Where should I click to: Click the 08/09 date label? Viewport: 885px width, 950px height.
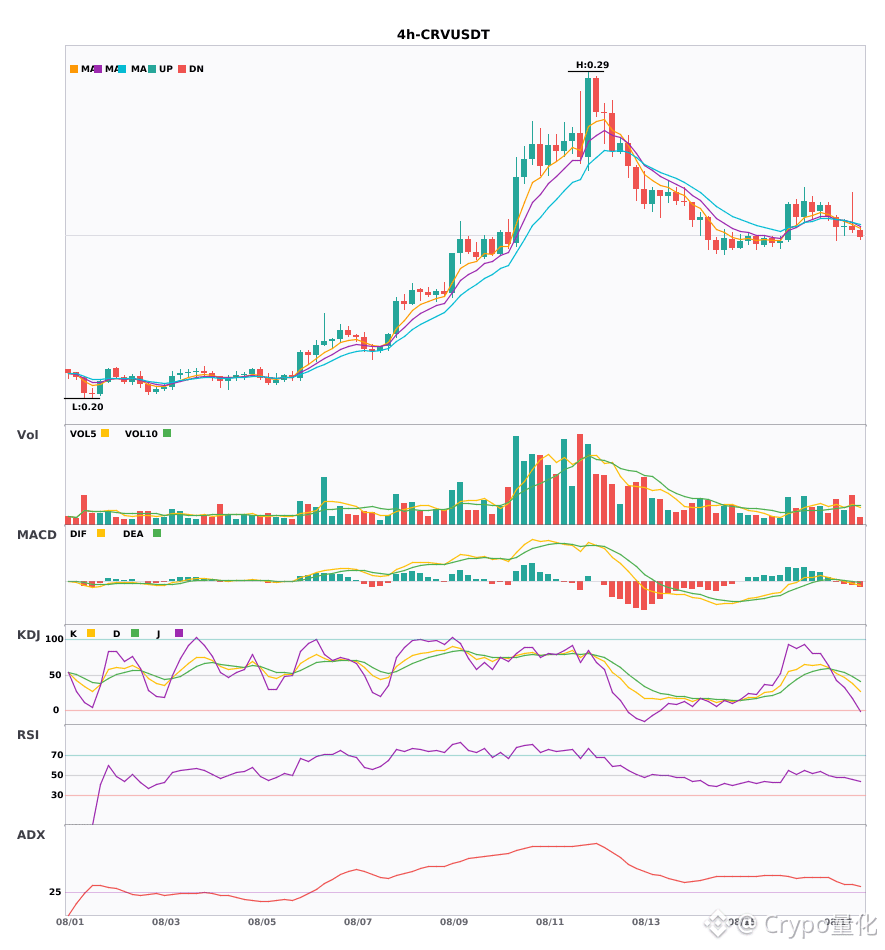tap(454, 922)
